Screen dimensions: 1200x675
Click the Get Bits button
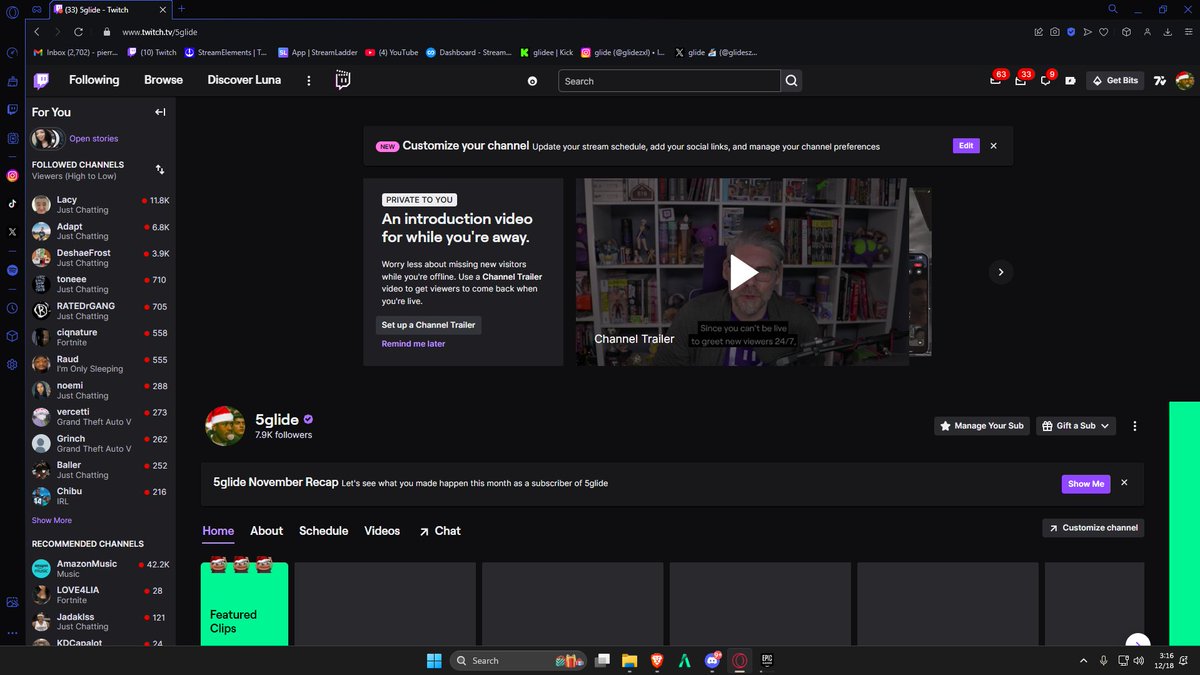pyautogui.click(x=1115, y=81)
